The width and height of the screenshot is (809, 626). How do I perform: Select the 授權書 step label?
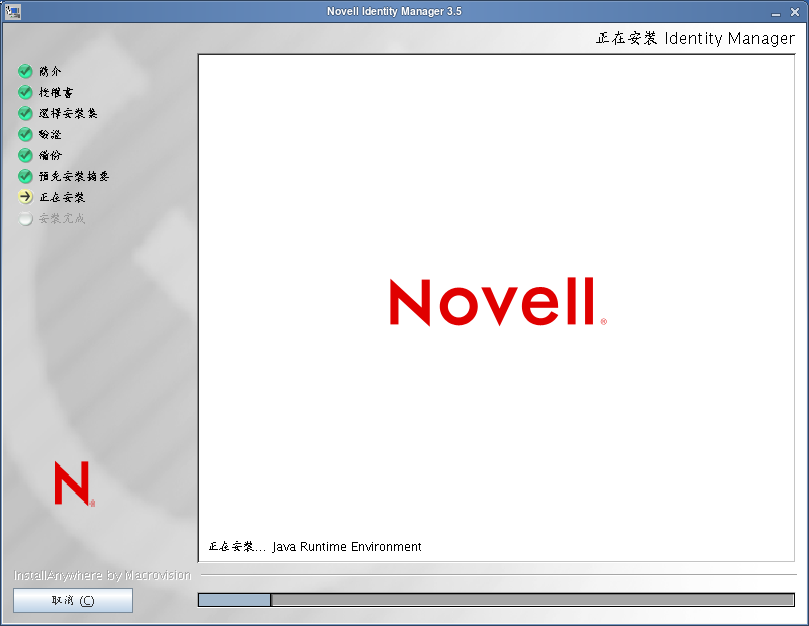point(56,92)
